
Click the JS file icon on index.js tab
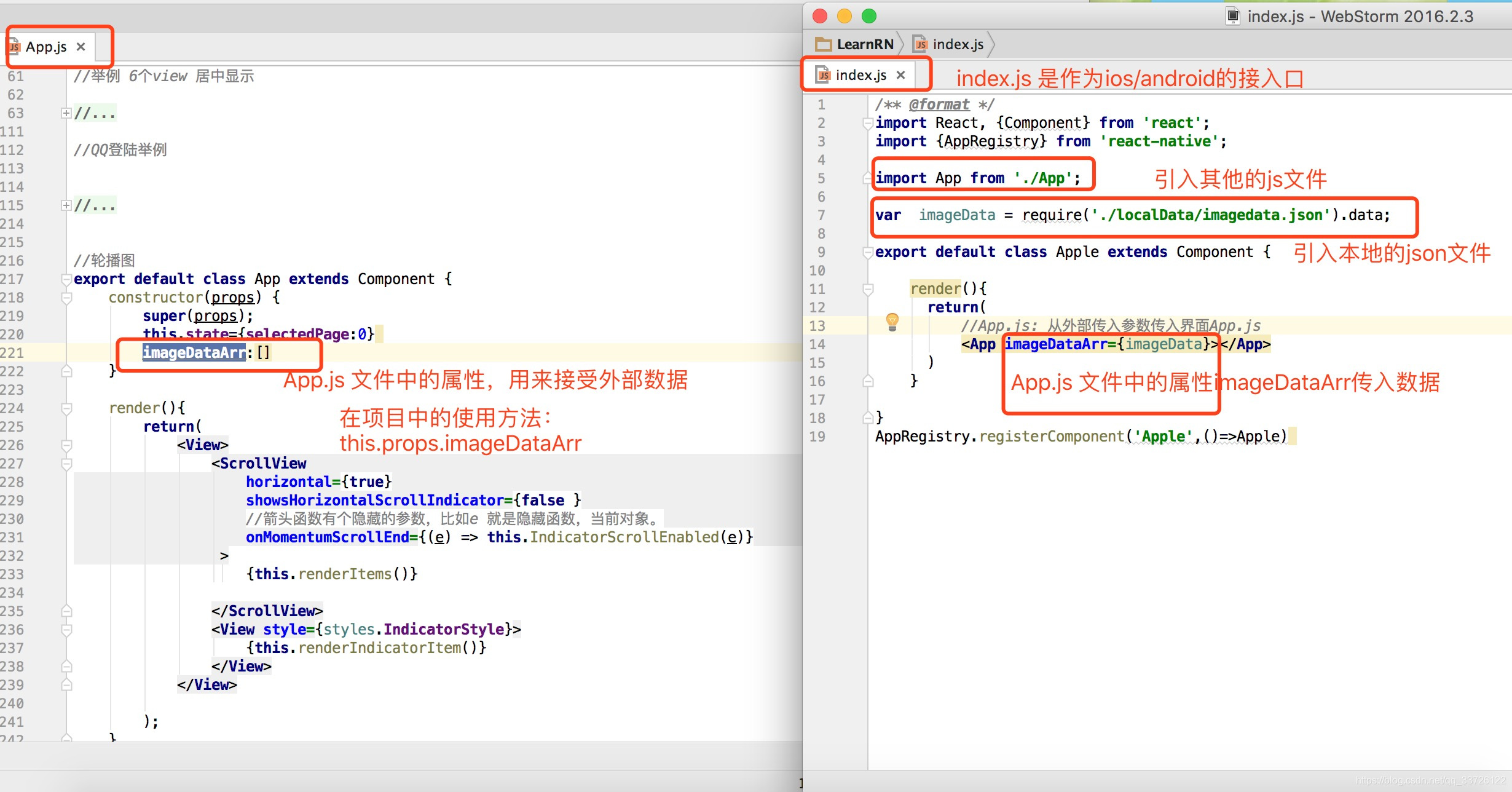pyautogui.click(x=824, y=75)
